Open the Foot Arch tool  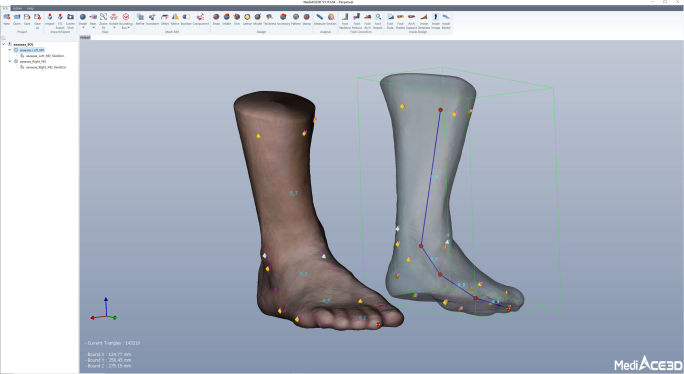367,21
